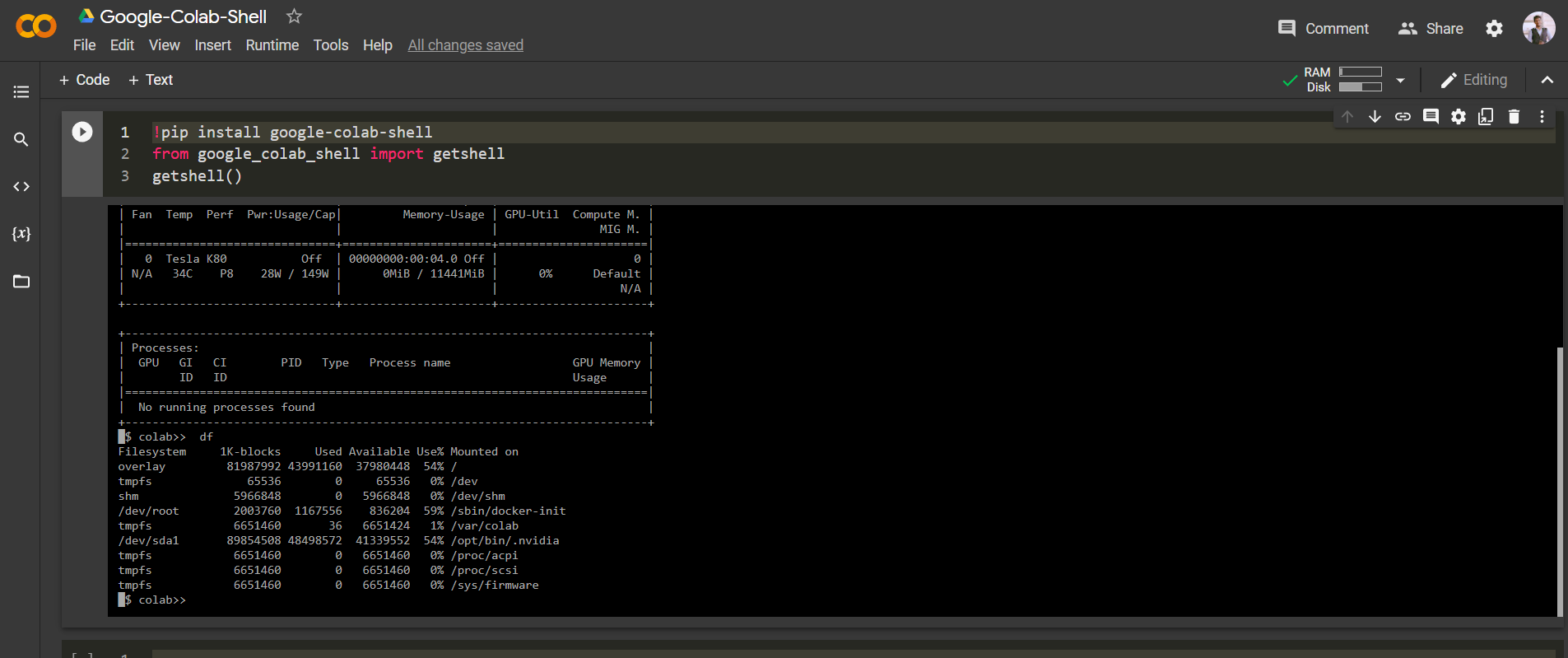The height and width of the screenshot is (658, 1568).
Task: Copy link to this cell
Action: point(1403,117)
